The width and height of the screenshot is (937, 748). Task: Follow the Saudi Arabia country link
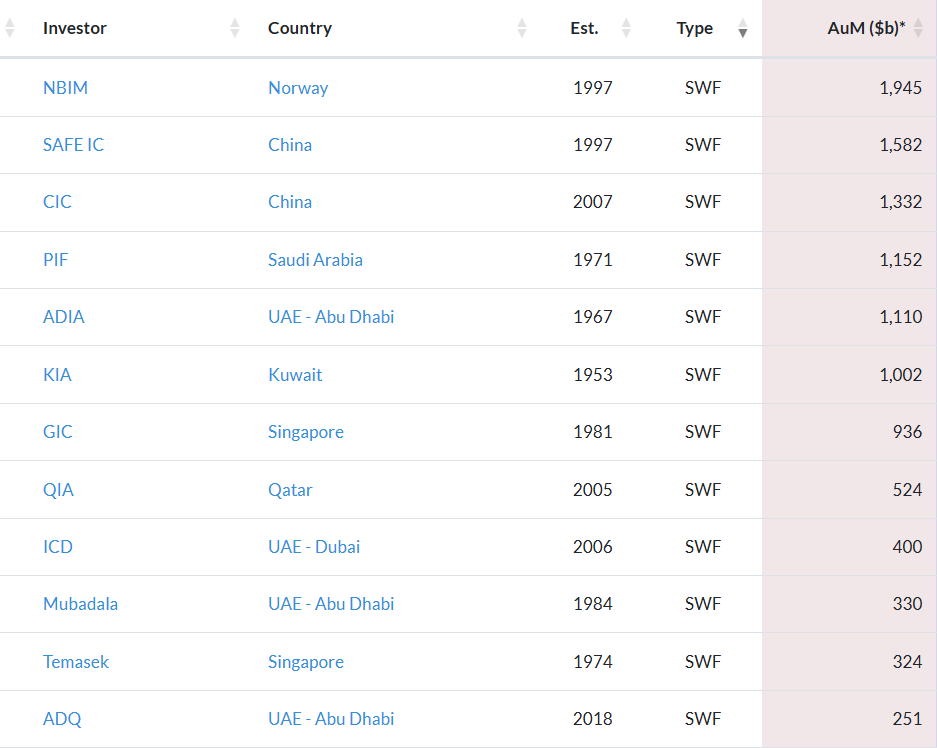[316, 260]
